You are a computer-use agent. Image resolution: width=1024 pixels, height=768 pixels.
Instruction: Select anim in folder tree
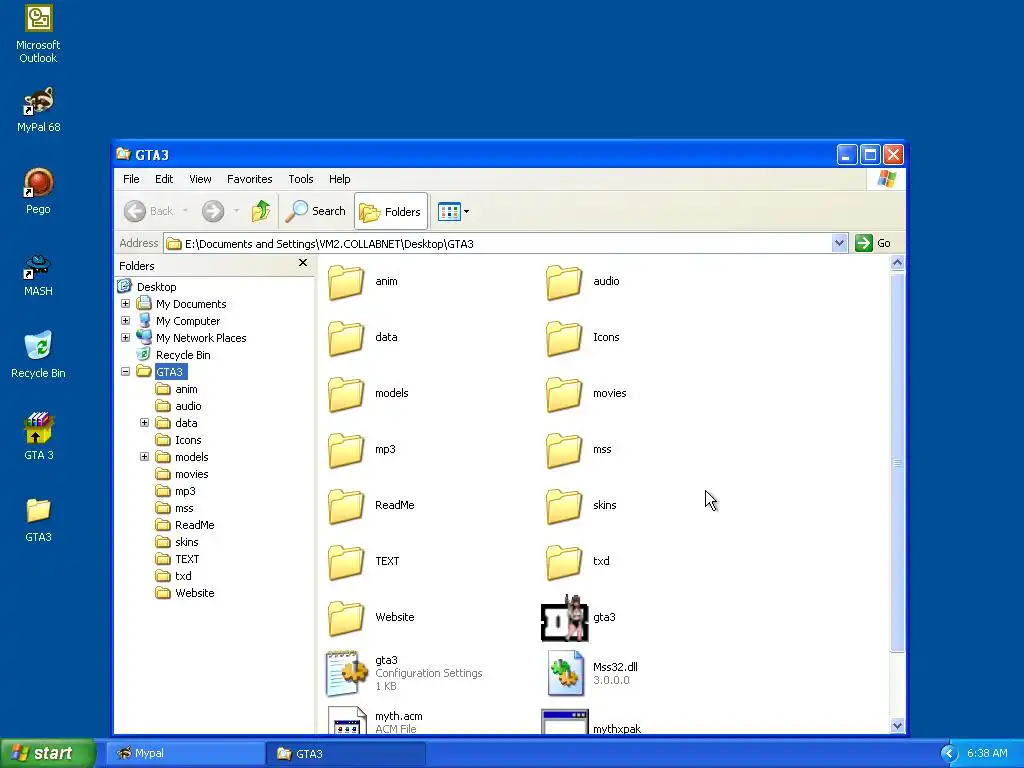point(177,389)
